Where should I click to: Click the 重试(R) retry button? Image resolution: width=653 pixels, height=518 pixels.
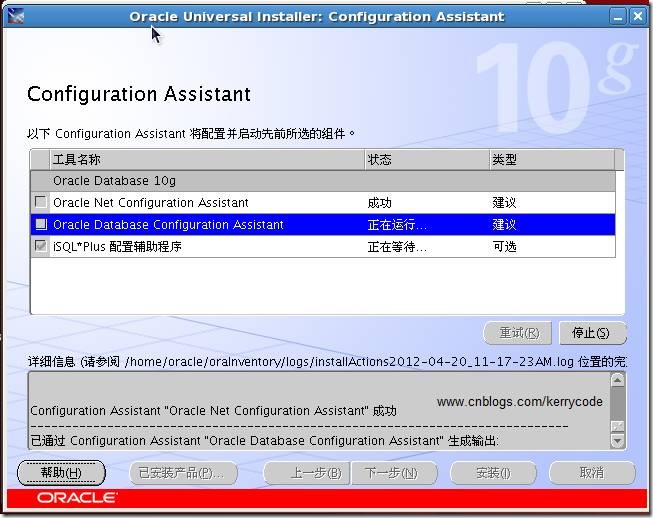518,333
